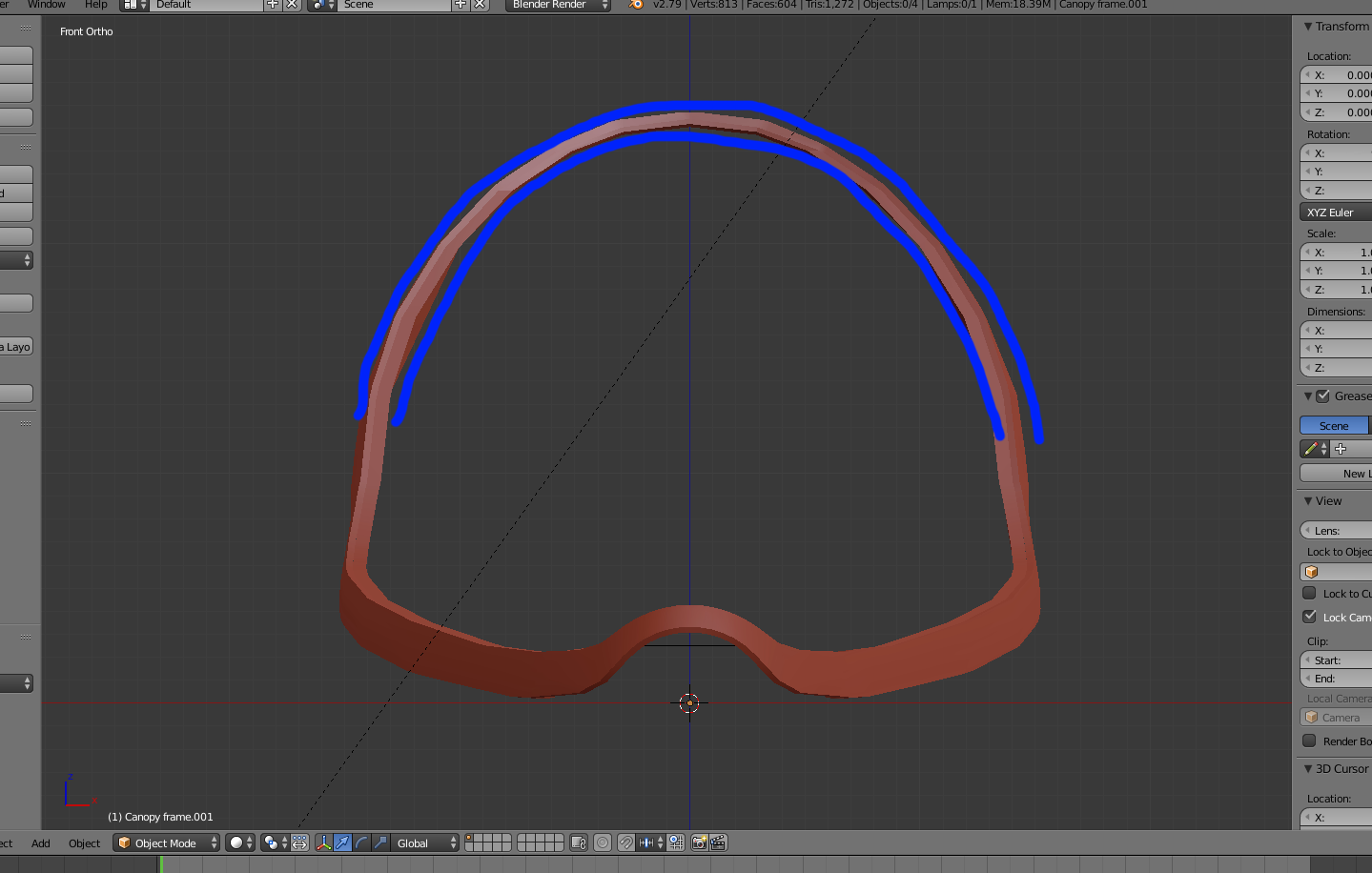Adjust the Lens value field
1372x873 pixels.
1337,531
